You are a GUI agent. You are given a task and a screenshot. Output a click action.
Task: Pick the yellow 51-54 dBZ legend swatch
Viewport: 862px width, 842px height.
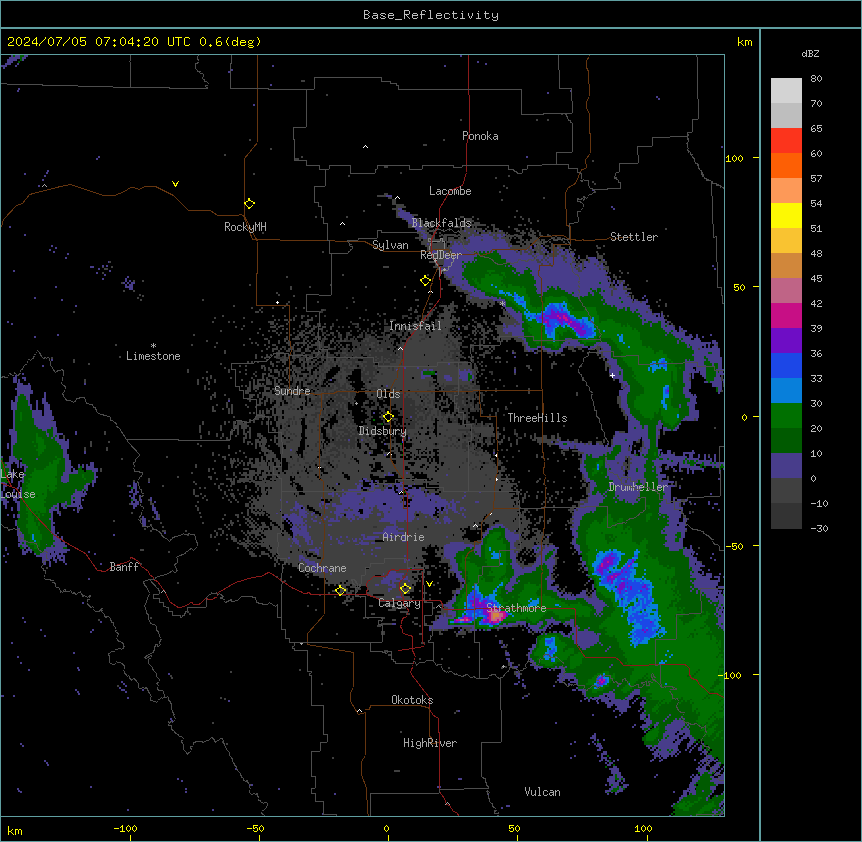point(786,215)
